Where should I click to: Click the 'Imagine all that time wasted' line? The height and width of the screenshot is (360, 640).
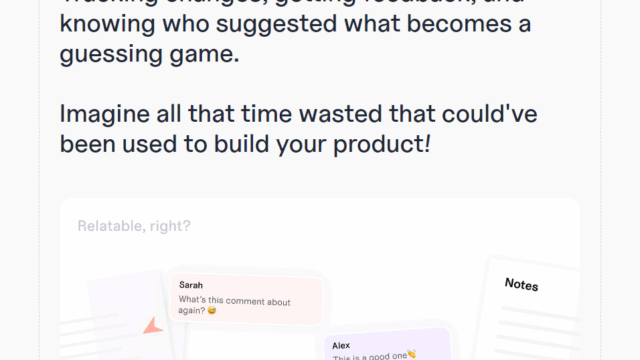pos(298,113)
